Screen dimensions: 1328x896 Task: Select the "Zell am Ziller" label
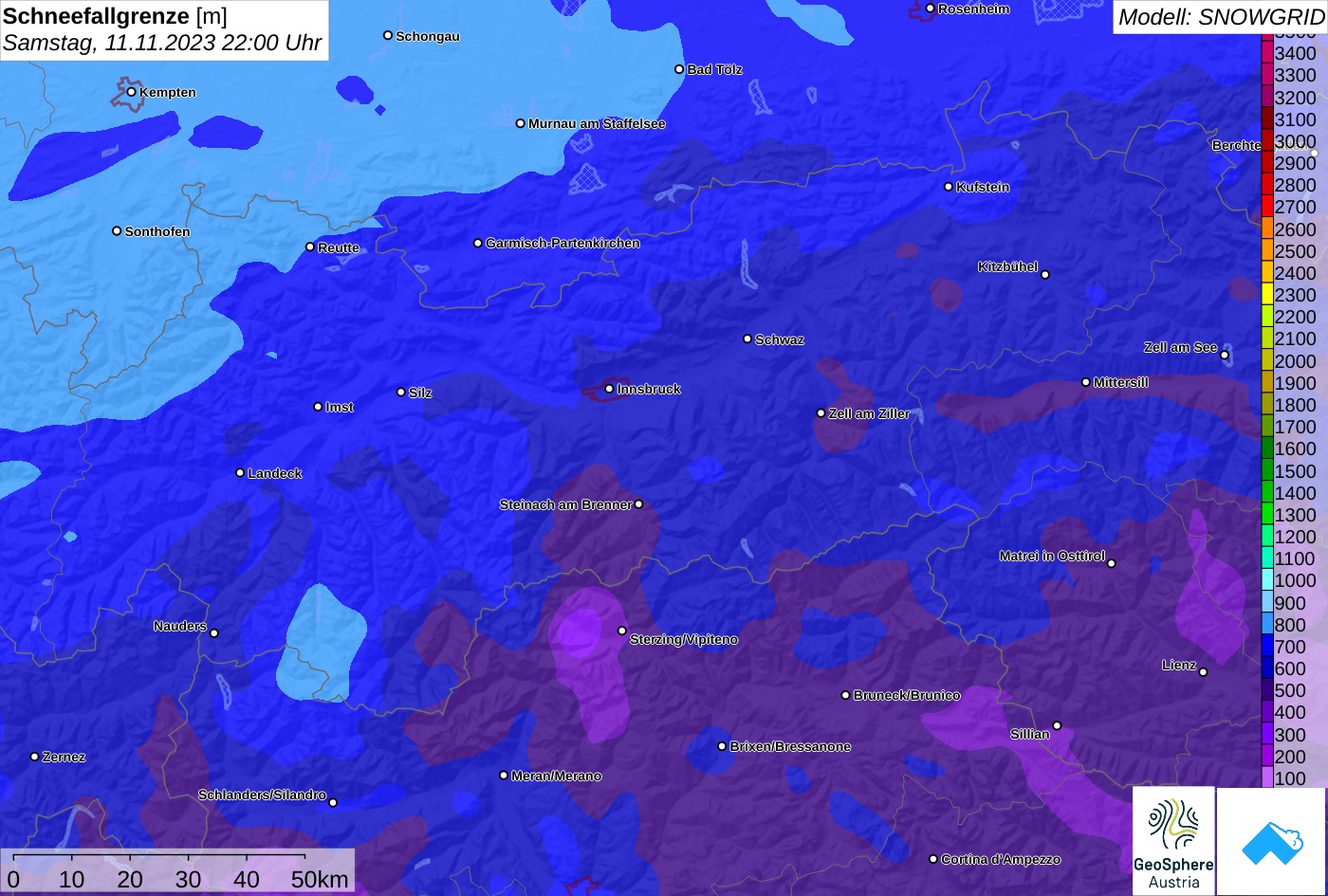tap(869, 413)
